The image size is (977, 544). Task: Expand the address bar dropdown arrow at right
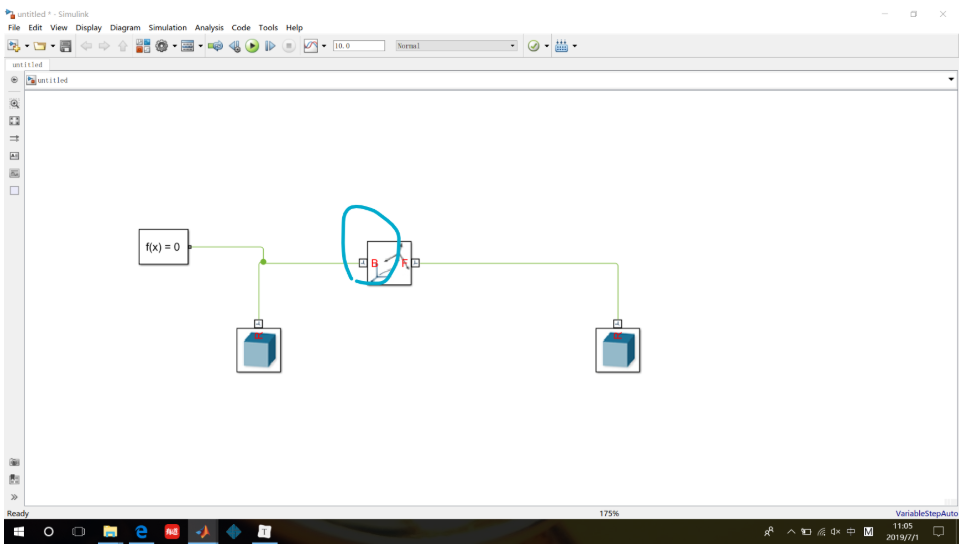pyautogui.click(x=951, y=79)
